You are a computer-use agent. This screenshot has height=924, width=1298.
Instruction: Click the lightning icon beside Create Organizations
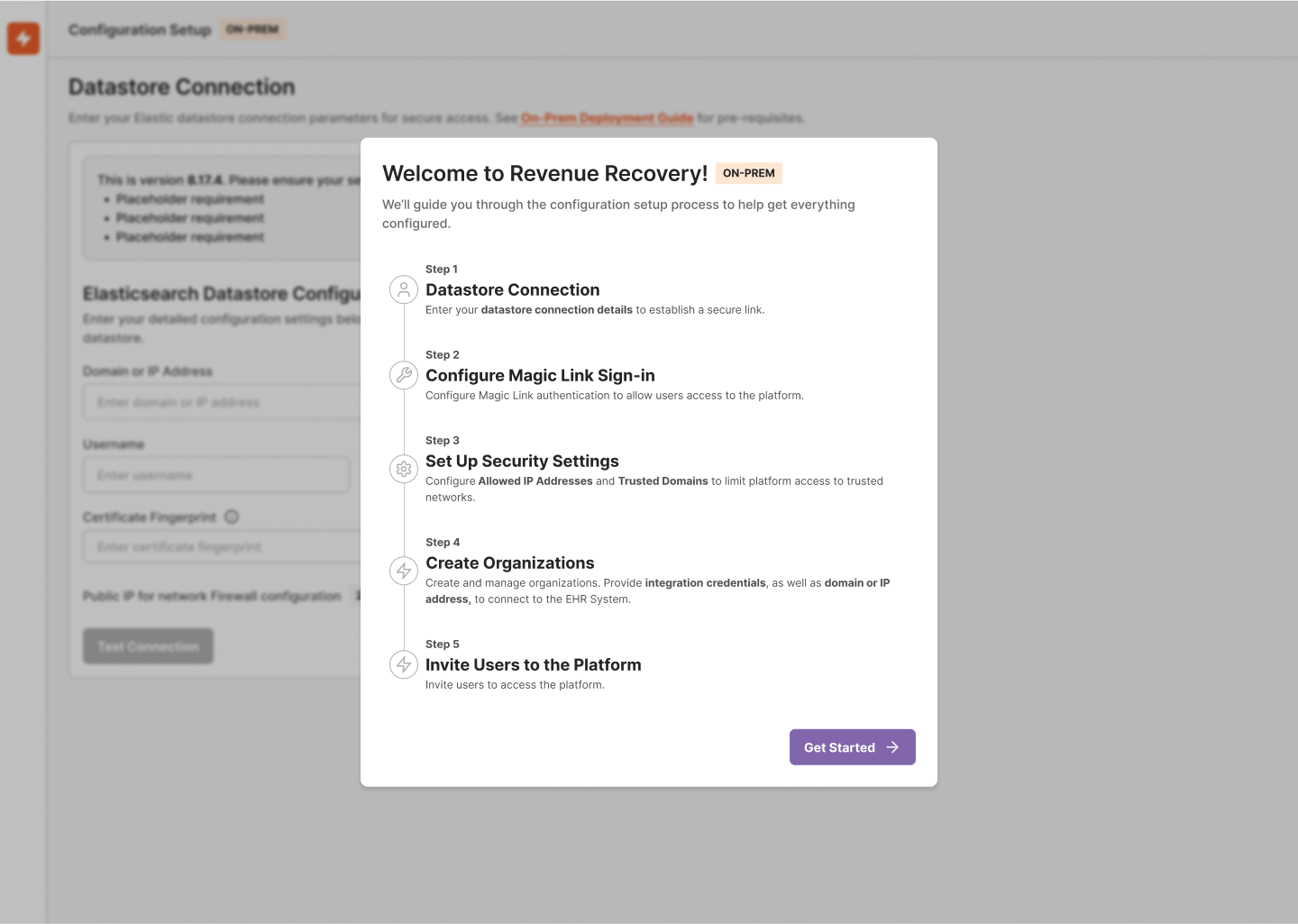[x=404, y=571]
